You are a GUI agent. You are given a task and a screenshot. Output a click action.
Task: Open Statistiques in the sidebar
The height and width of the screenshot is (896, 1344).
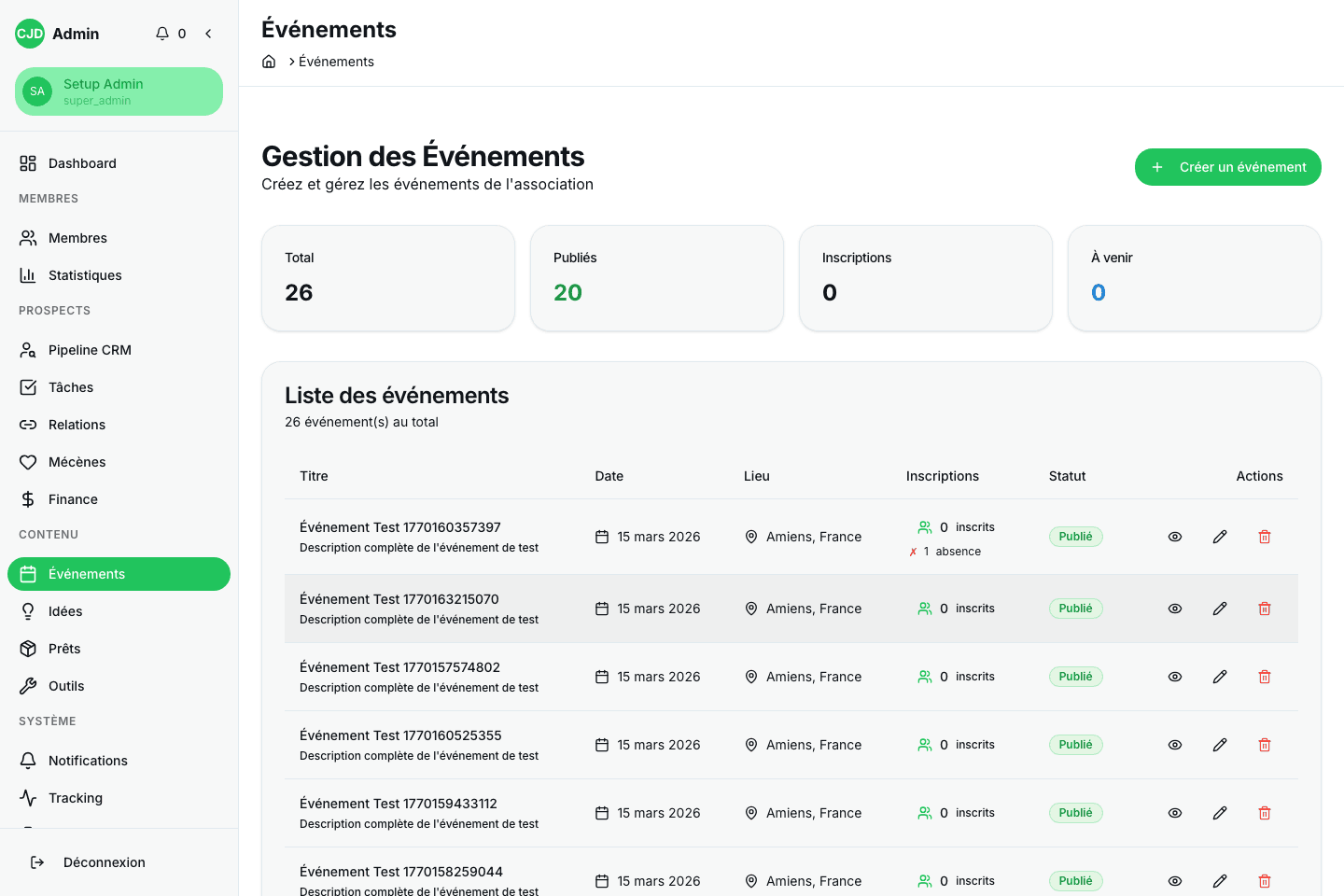119,275
